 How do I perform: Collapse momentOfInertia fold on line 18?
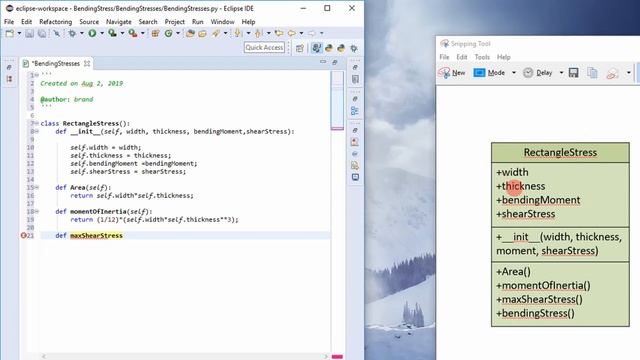tap(36, 211)
